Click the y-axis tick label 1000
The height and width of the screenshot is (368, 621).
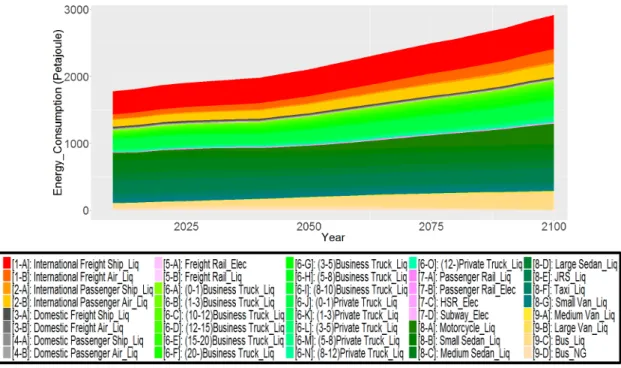click(x=76, y=143)
